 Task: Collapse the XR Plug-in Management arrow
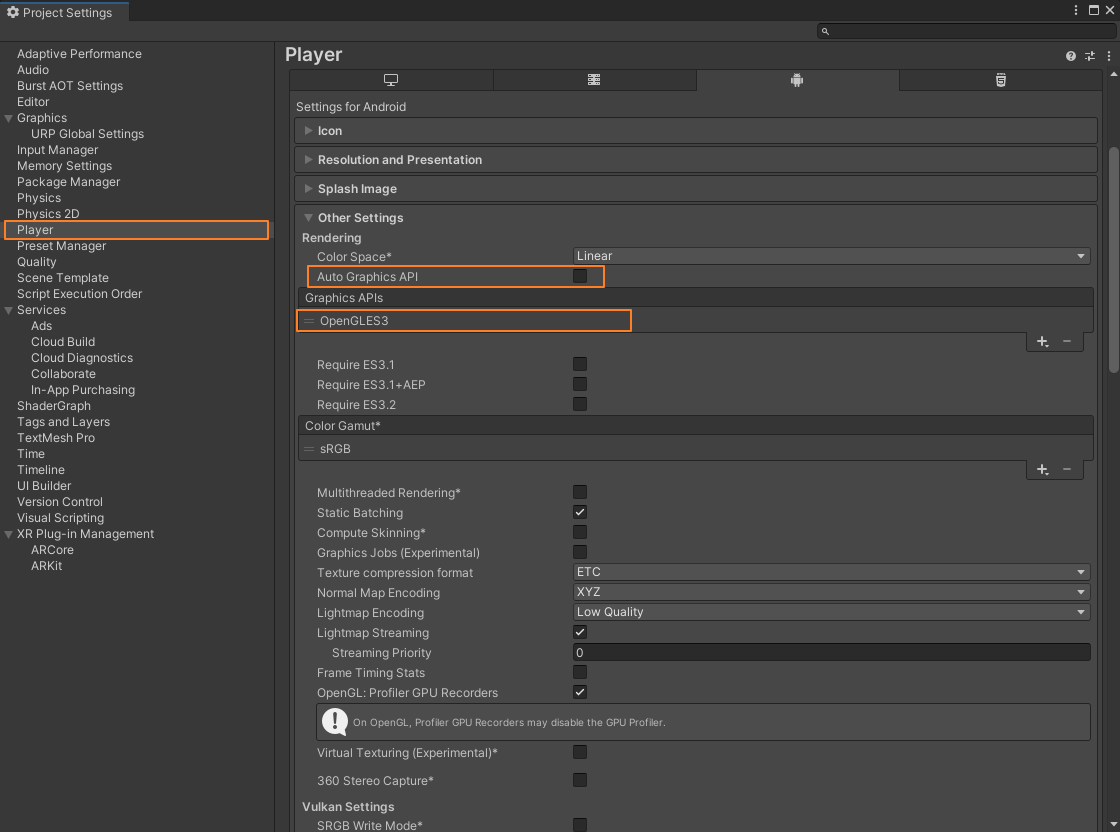click(9, 534)
